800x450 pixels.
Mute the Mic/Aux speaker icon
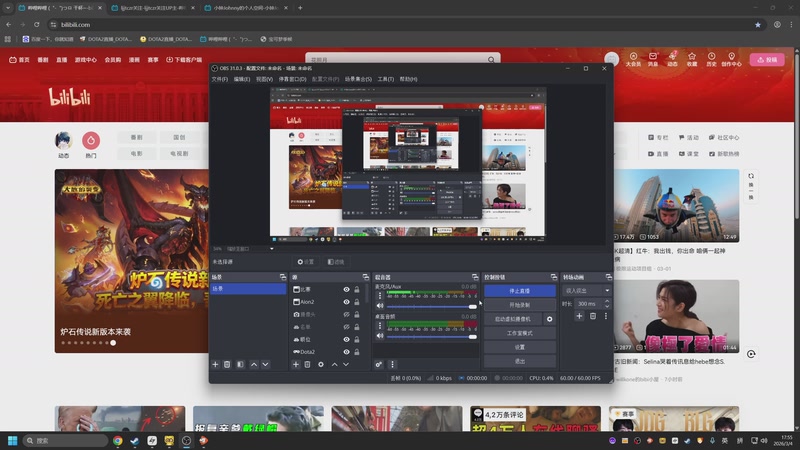click(379, 306)
